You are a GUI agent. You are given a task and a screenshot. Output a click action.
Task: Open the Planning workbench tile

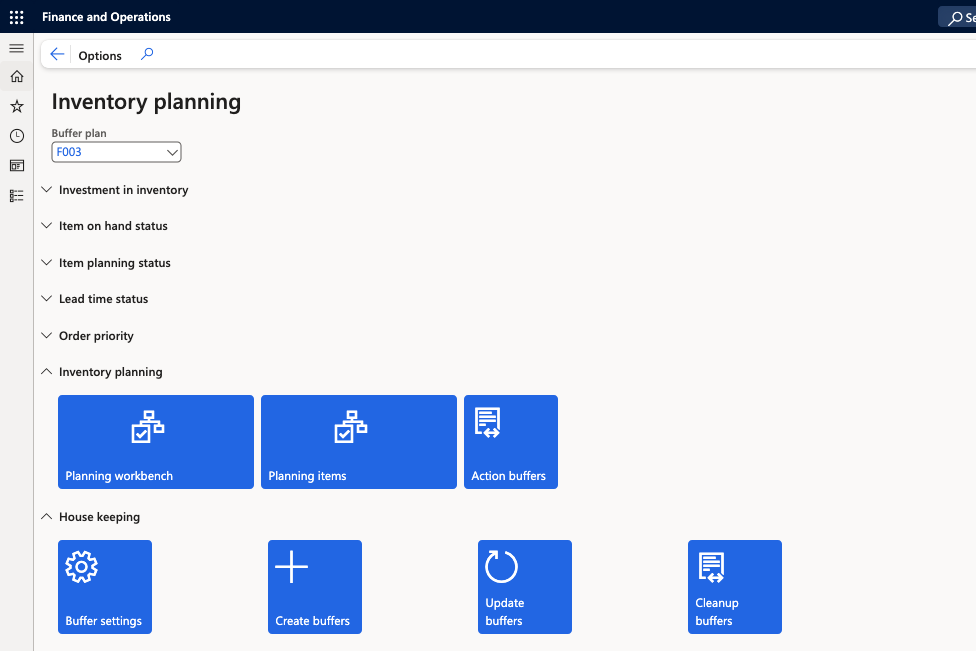point(156,442)
